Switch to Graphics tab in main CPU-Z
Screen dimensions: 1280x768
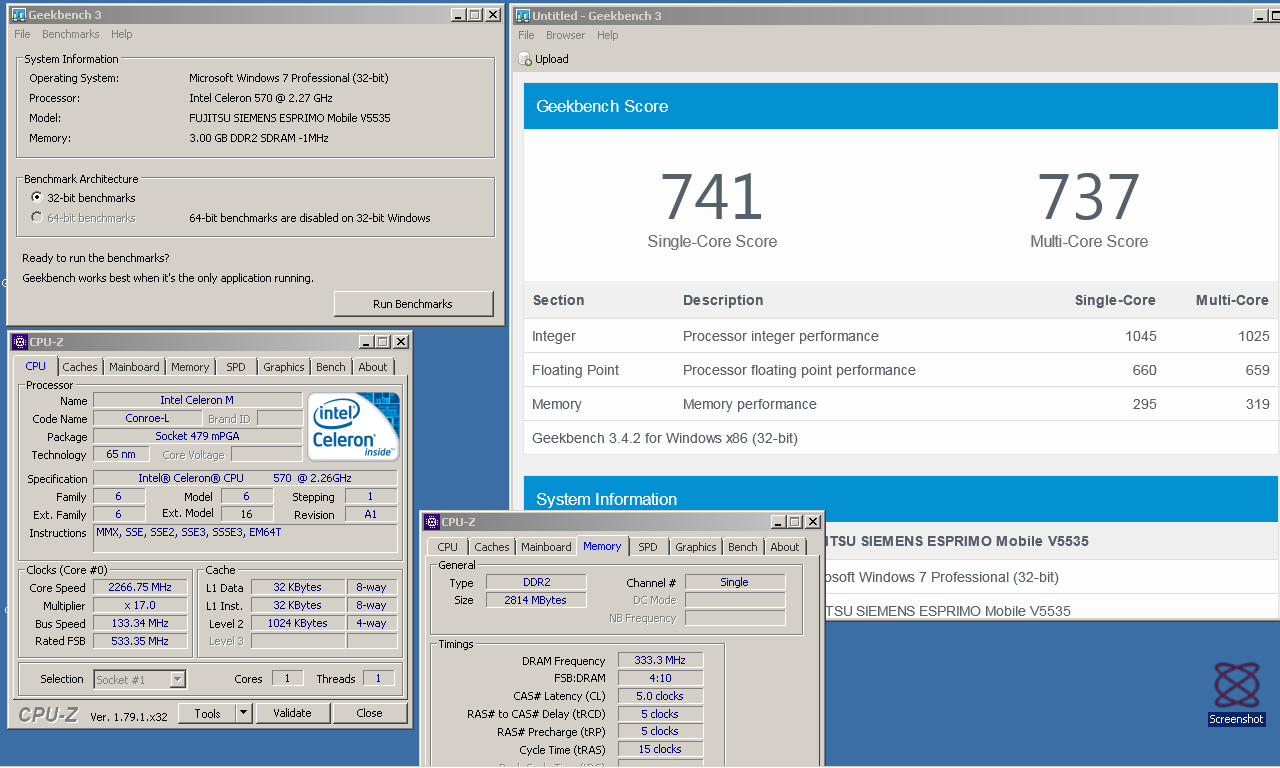point(284,367)
